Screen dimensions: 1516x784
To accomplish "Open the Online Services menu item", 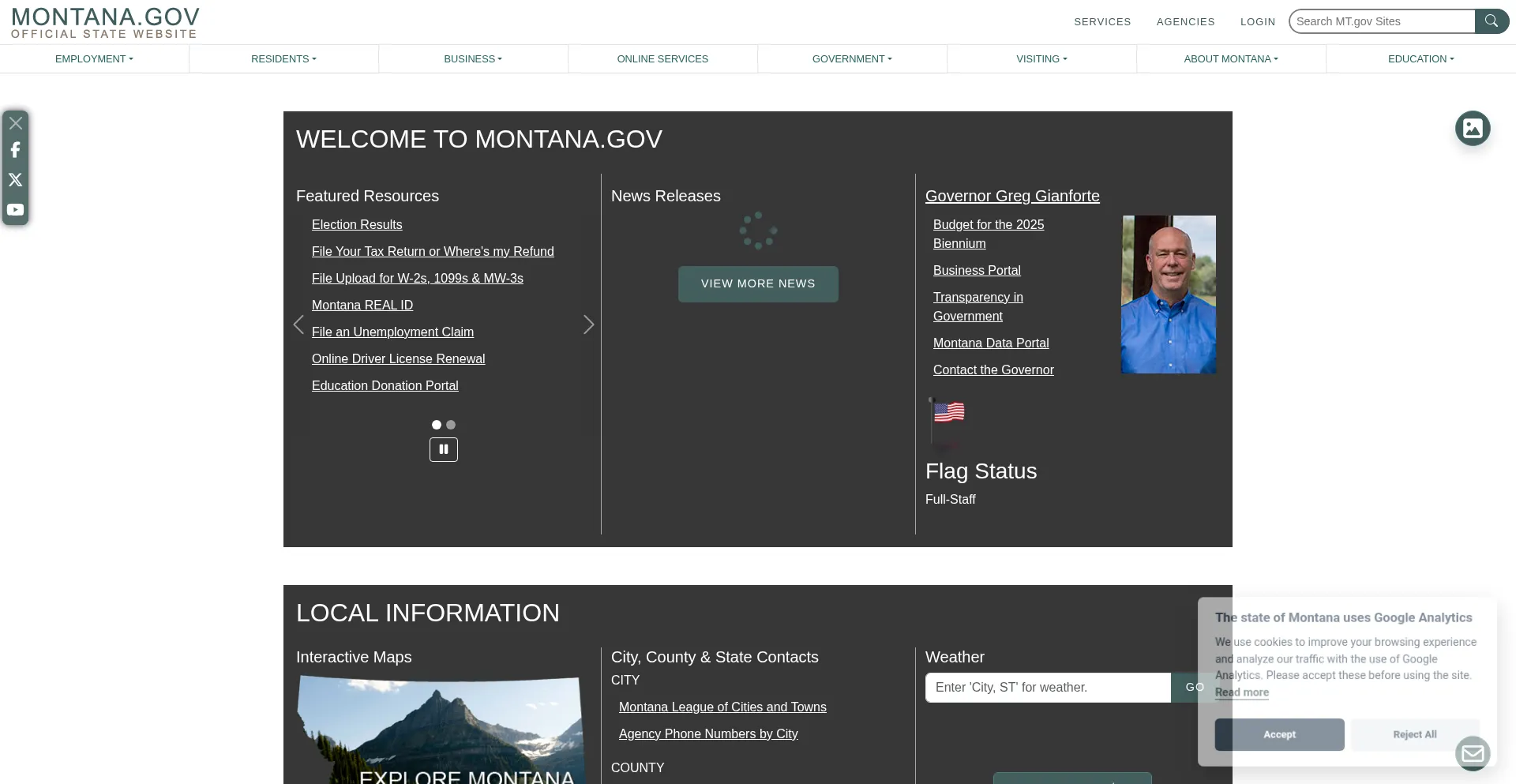I will click(x=662, y=59).
